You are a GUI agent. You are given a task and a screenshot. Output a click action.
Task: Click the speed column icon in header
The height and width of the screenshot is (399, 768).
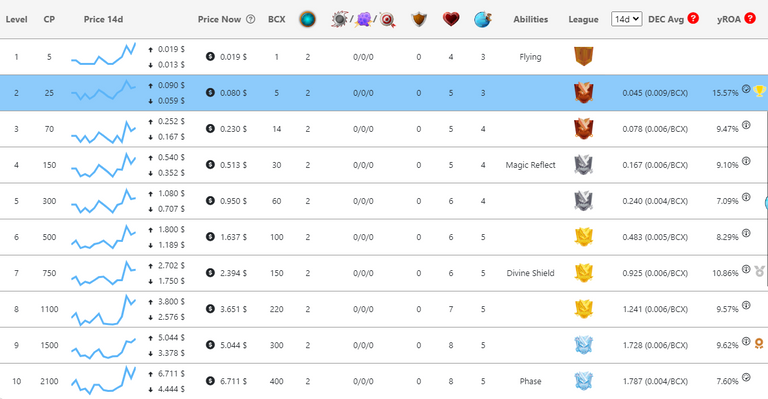pyautogui.click(x=483, y=19)
